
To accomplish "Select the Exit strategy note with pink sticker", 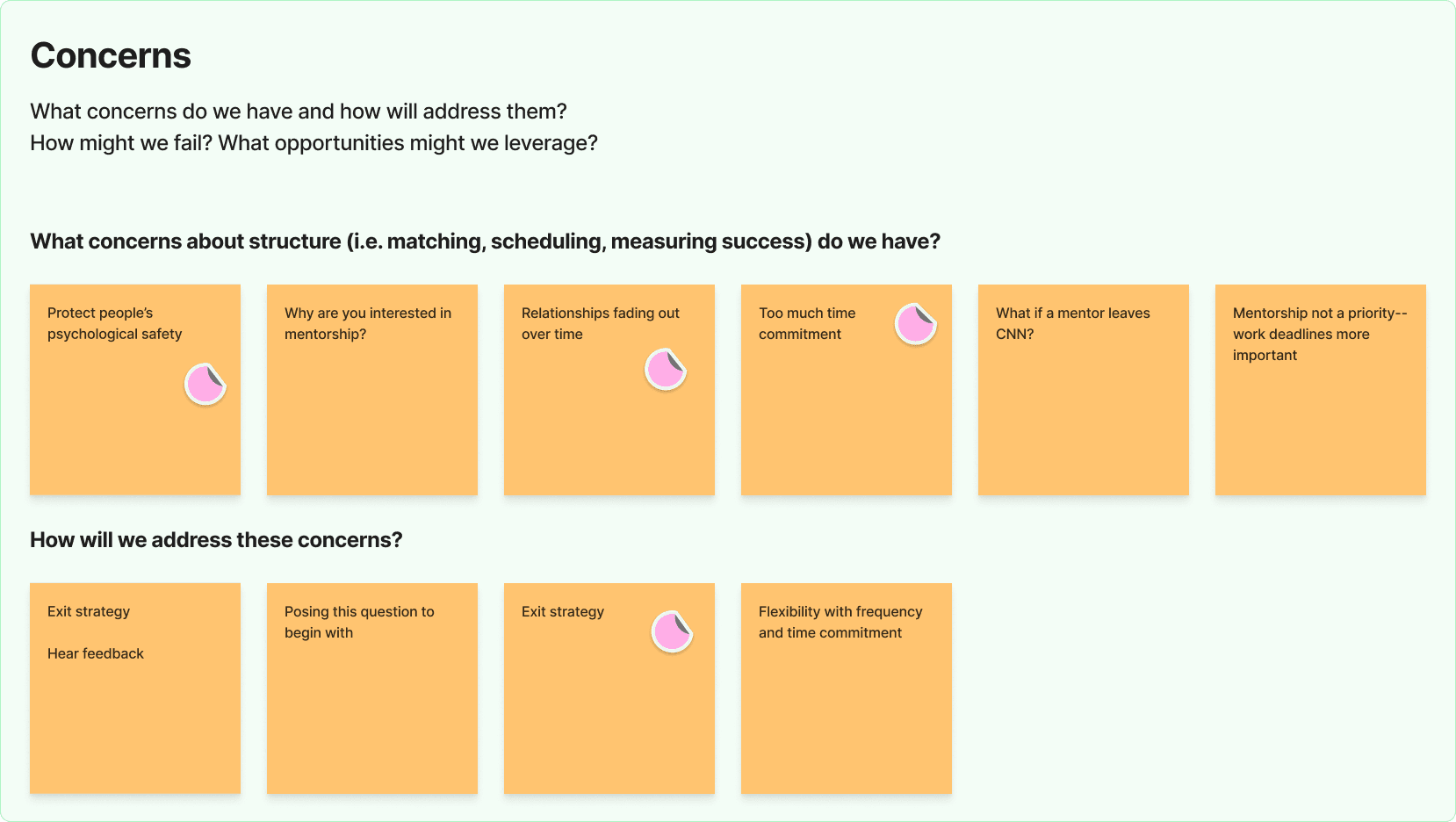I will coord(609,689).
